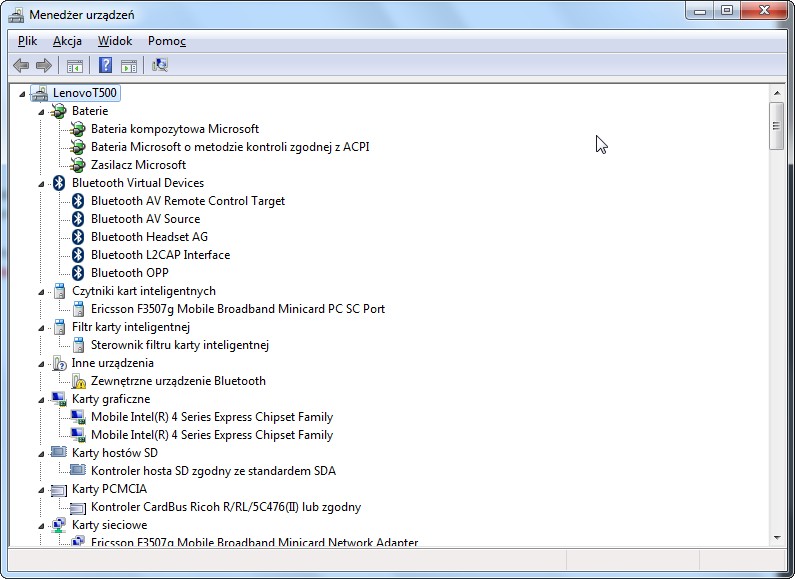Toggle the action pane toolbar icon

(129, 65)
